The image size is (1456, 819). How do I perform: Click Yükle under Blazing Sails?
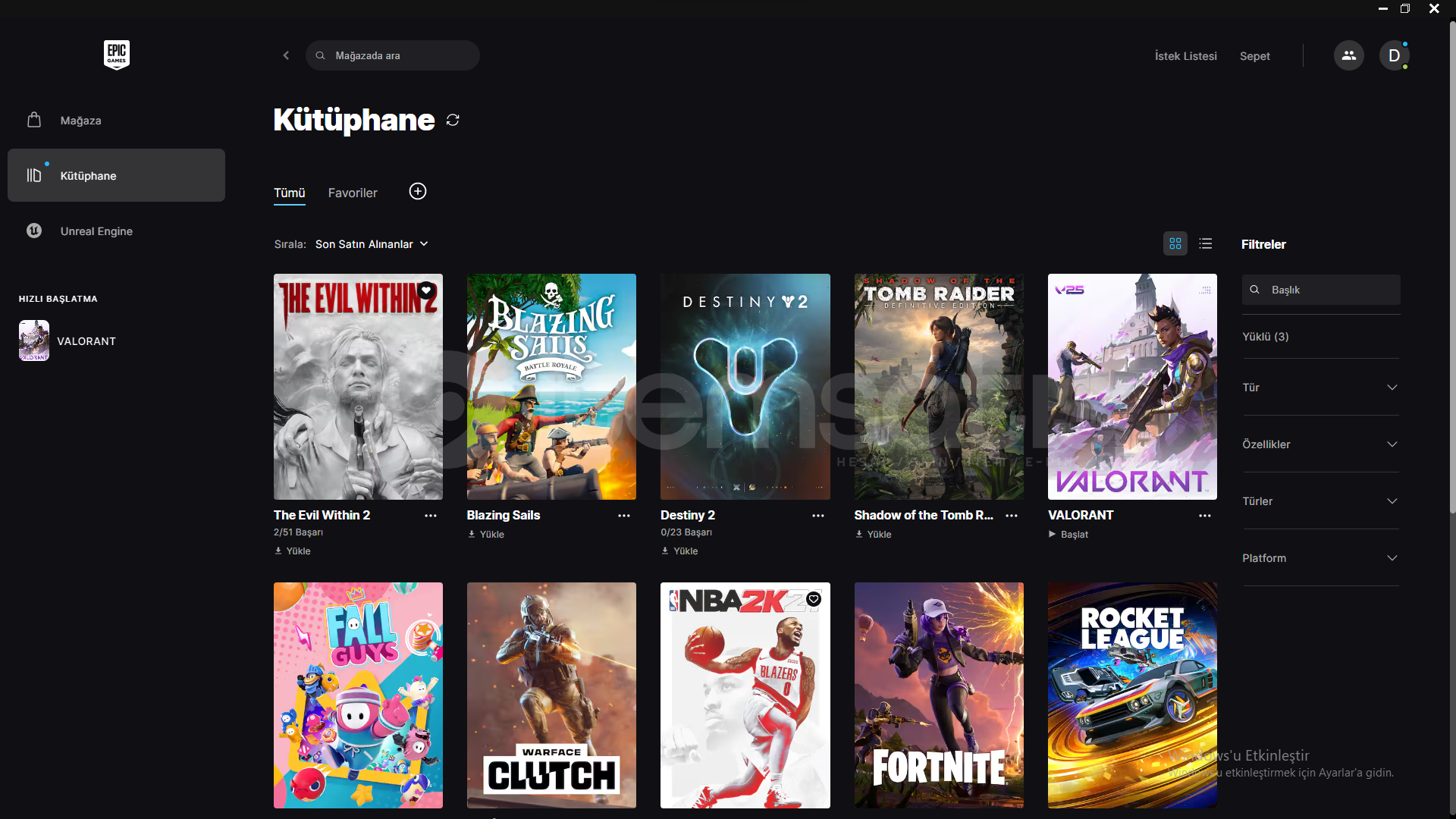tap(486, 535)
